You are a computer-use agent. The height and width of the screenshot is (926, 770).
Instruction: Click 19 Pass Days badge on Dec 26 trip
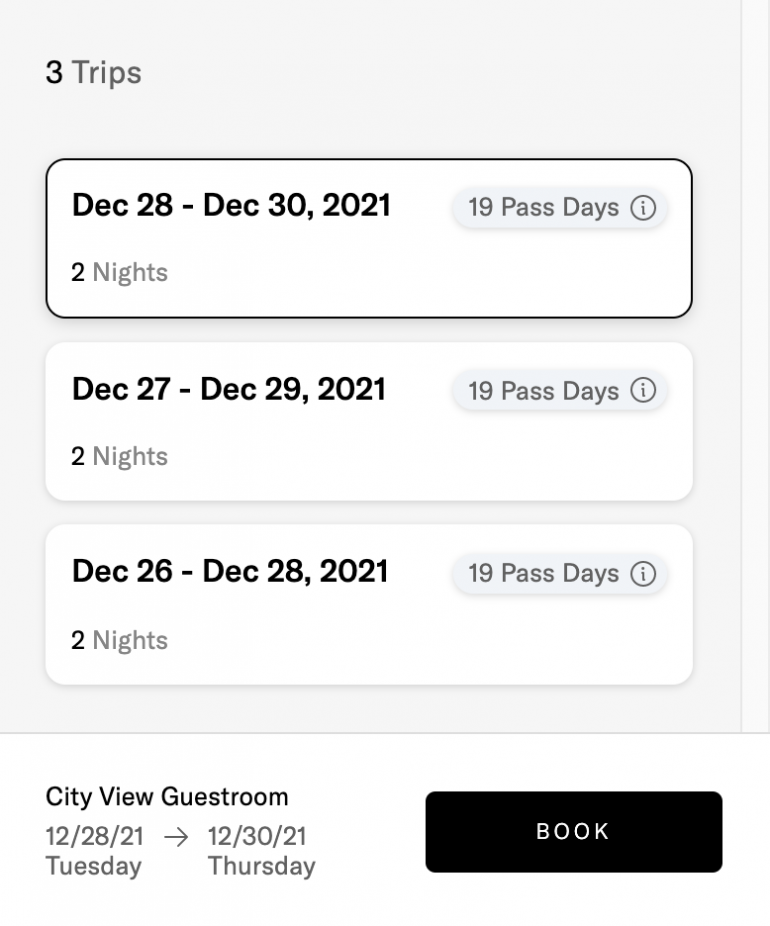[543, 573]
